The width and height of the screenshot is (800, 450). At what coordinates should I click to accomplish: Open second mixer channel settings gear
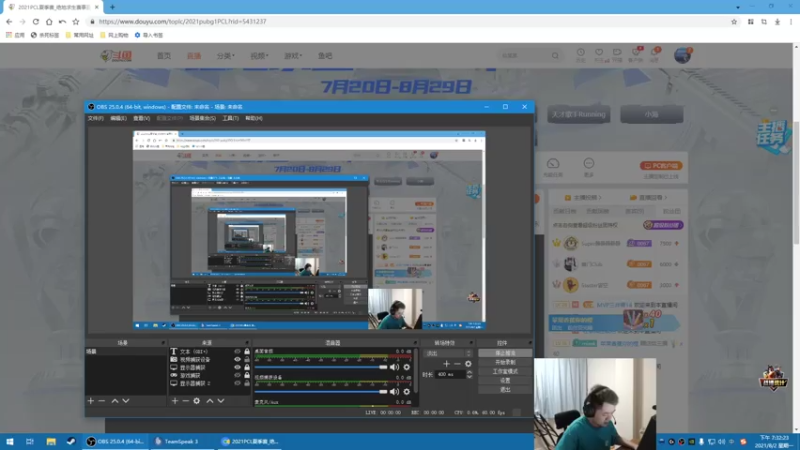click(407, 391)
